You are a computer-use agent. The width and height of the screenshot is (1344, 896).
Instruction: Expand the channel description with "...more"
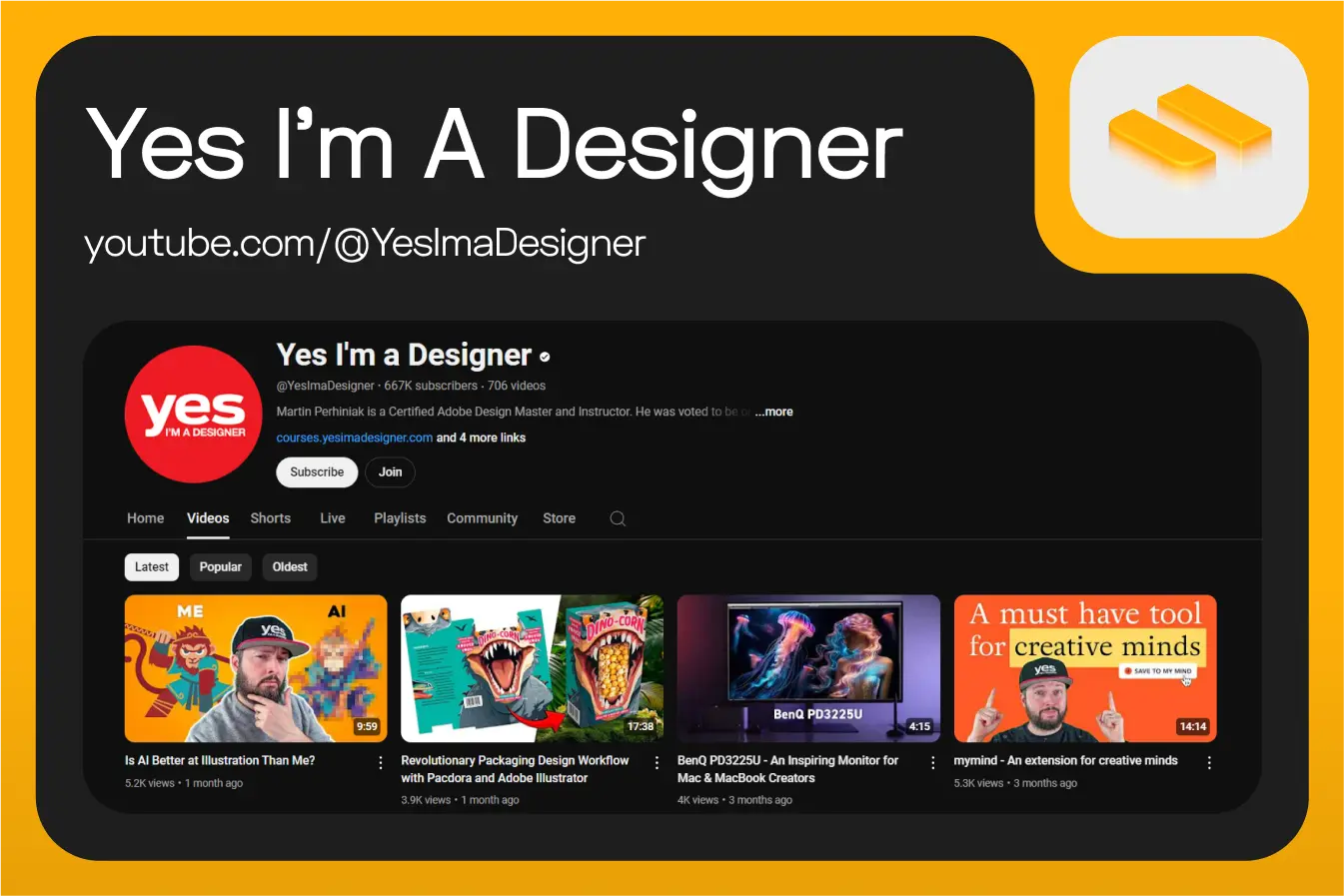tap(773, 411)
